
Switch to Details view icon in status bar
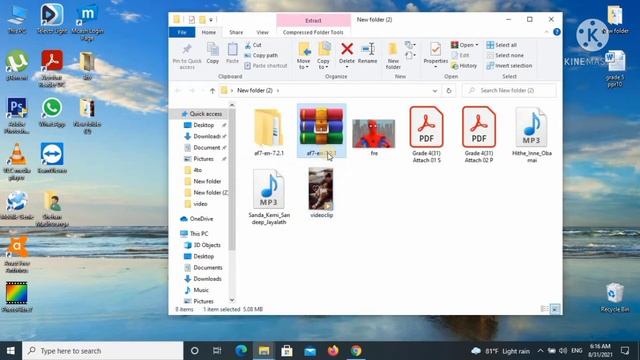tap(544, 309)
